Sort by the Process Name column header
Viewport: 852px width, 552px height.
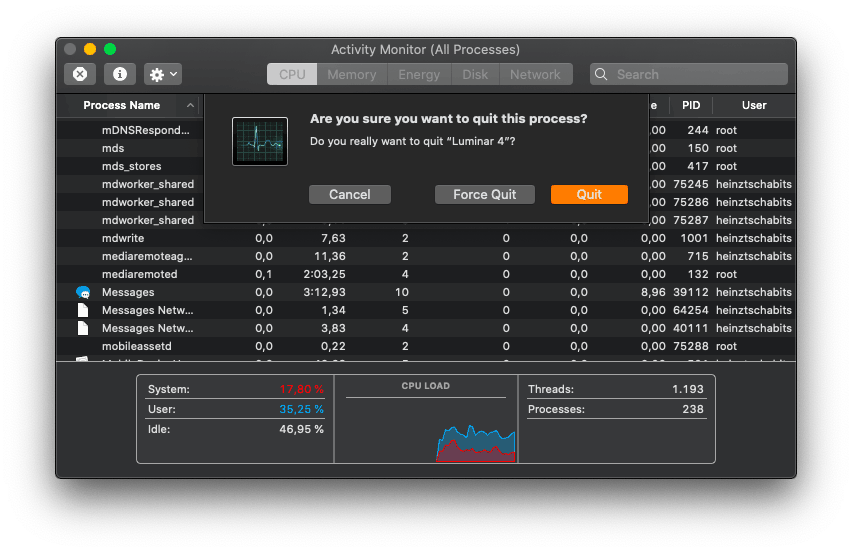[121, 105]
